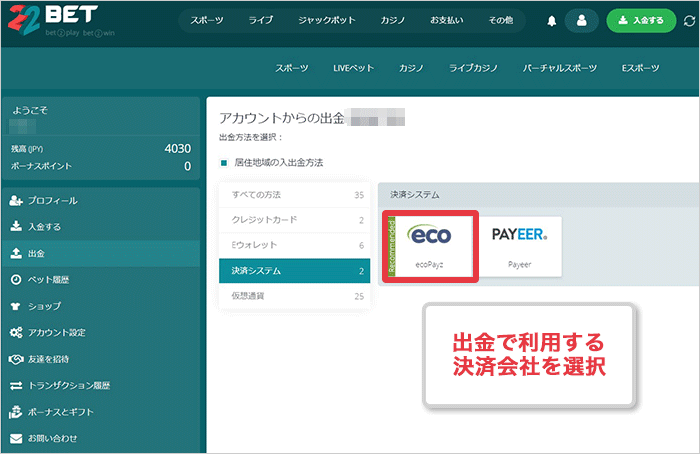Open ジャックポット in the top navigation
The width and height of the screenshot is (700, 454).
[x=327, y=21]
